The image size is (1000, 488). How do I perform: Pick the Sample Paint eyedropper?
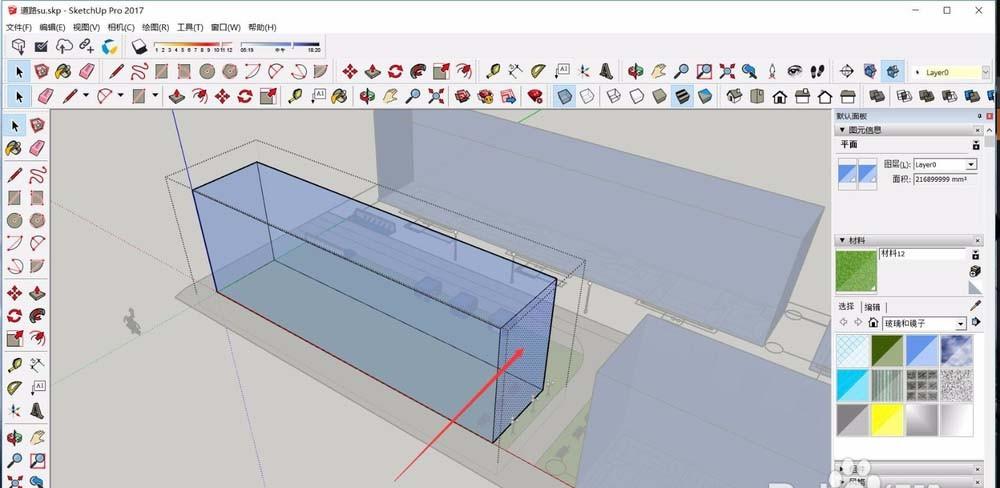[x=975, y=306]
